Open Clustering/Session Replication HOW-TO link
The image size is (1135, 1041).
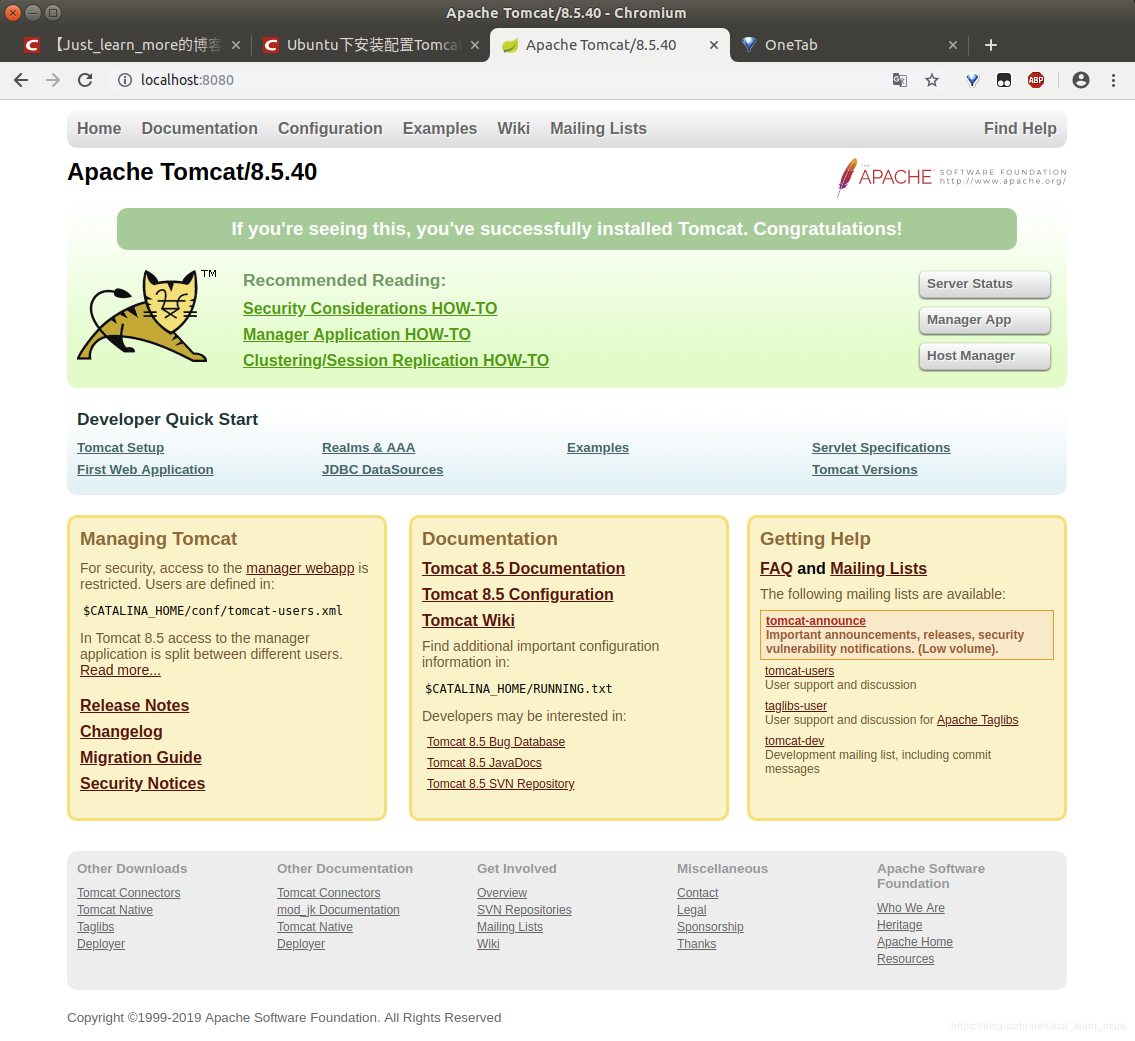click(x=396, y=361)
